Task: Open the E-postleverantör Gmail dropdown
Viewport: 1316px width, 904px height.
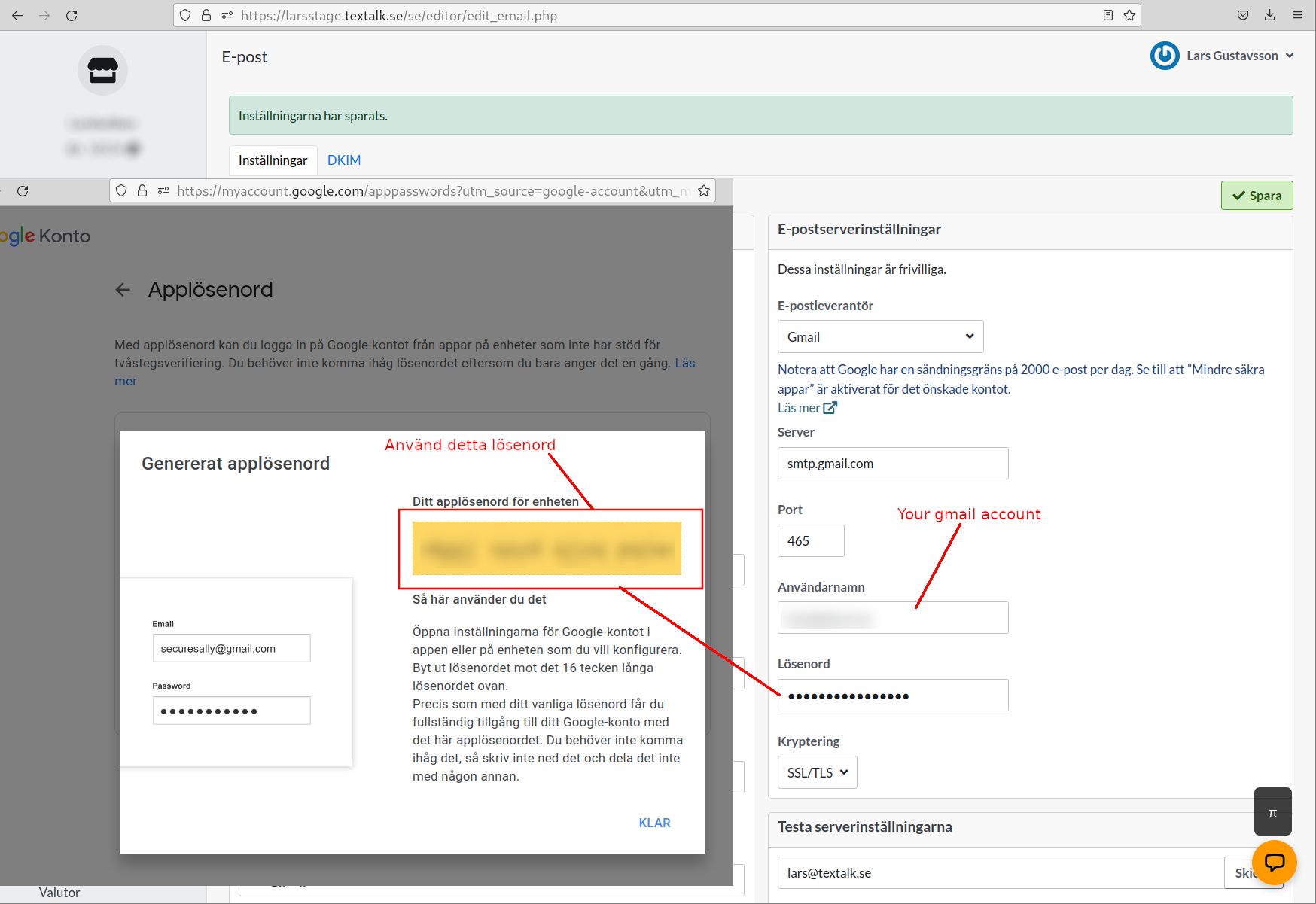Action: (880, 336)
